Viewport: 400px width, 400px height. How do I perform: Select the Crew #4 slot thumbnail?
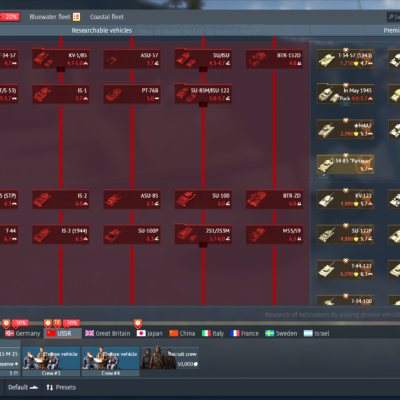111,361
